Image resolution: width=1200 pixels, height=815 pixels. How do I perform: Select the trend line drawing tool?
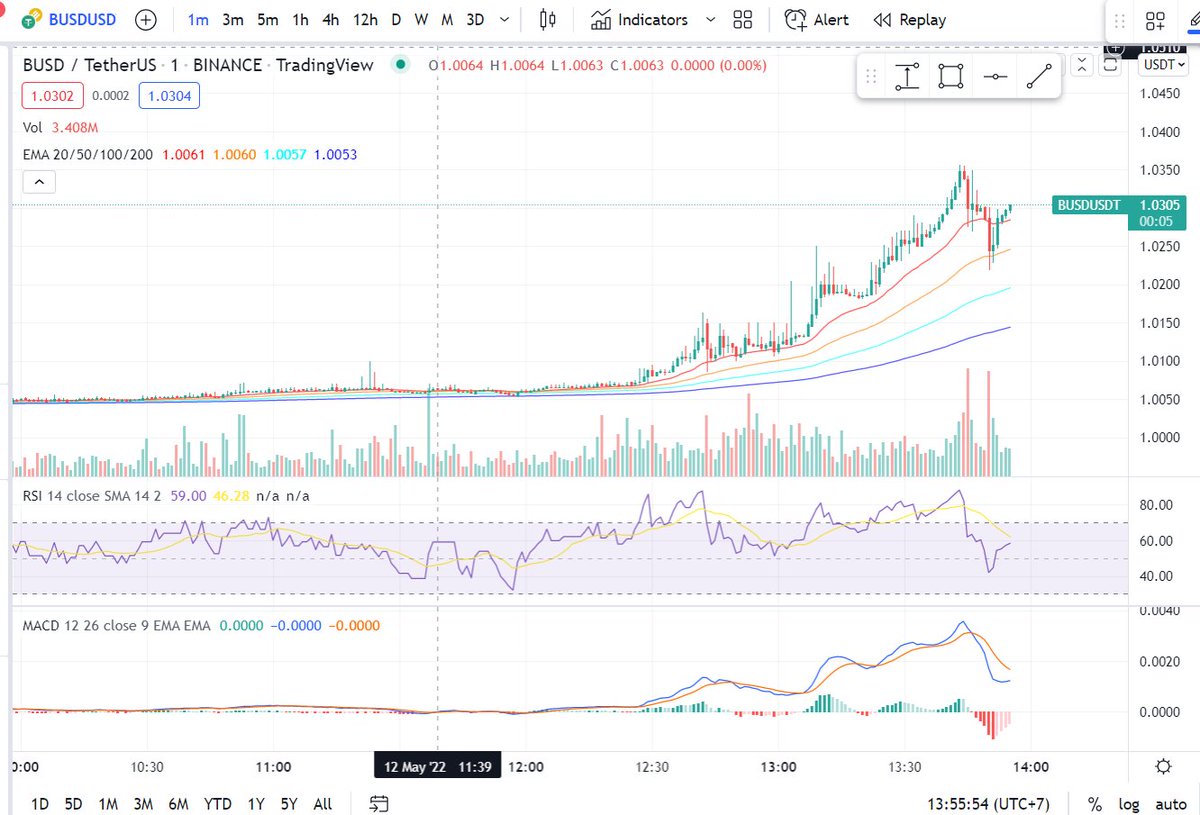tap(1039, 76)
